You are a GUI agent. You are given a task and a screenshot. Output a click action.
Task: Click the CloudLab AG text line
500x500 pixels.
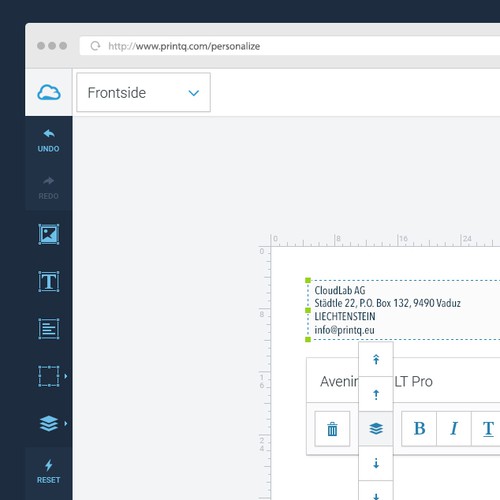pyautogui.click(x=340, y=290)
